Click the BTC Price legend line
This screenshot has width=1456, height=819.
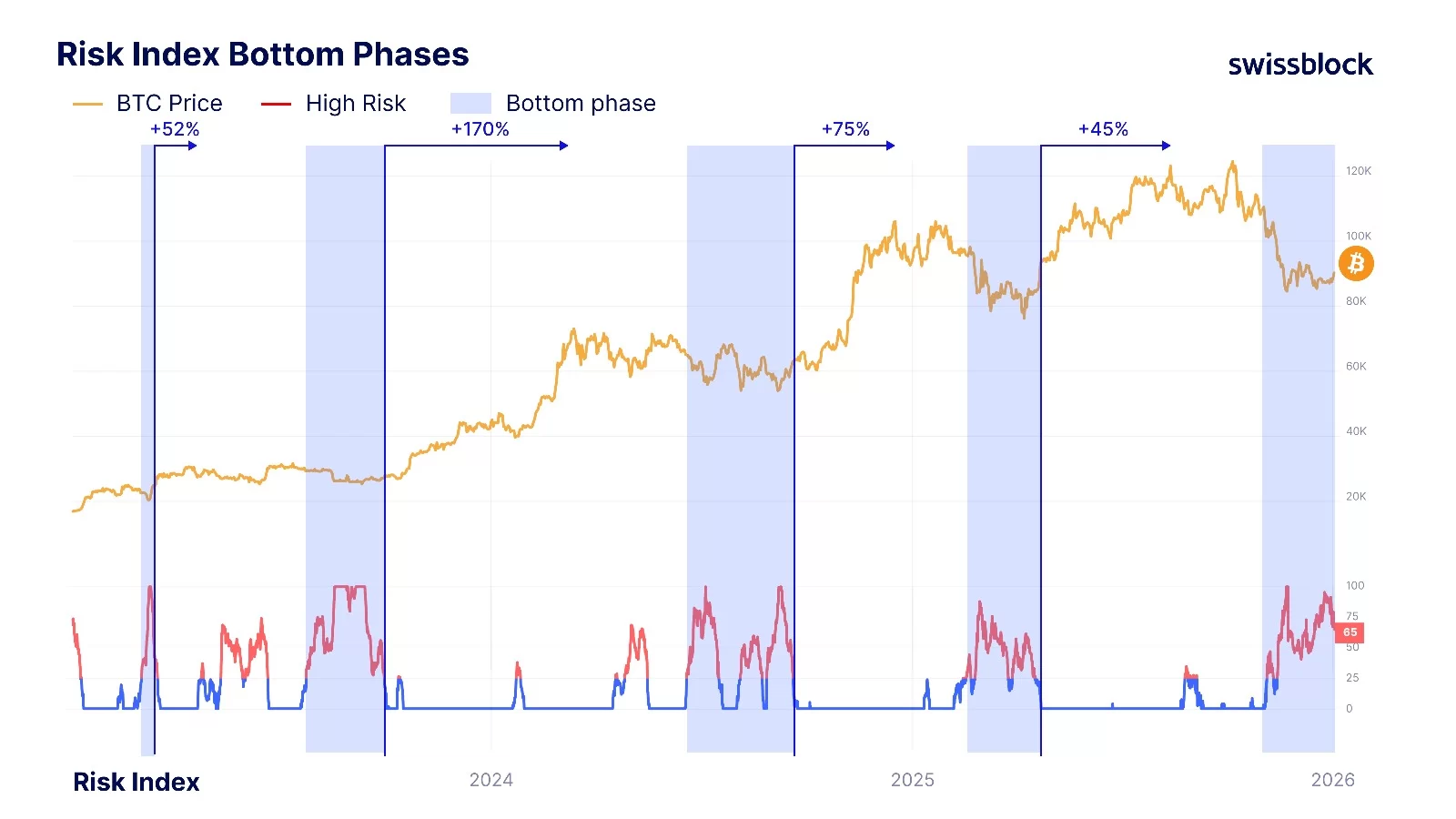point(87,104)
